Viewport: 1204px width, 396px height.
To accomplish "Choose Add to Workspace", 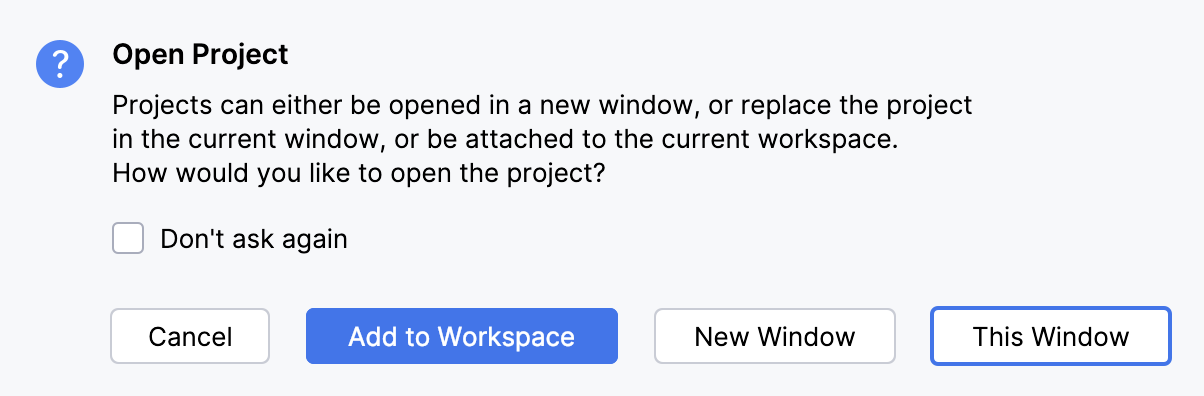I will tap(462, 336).
